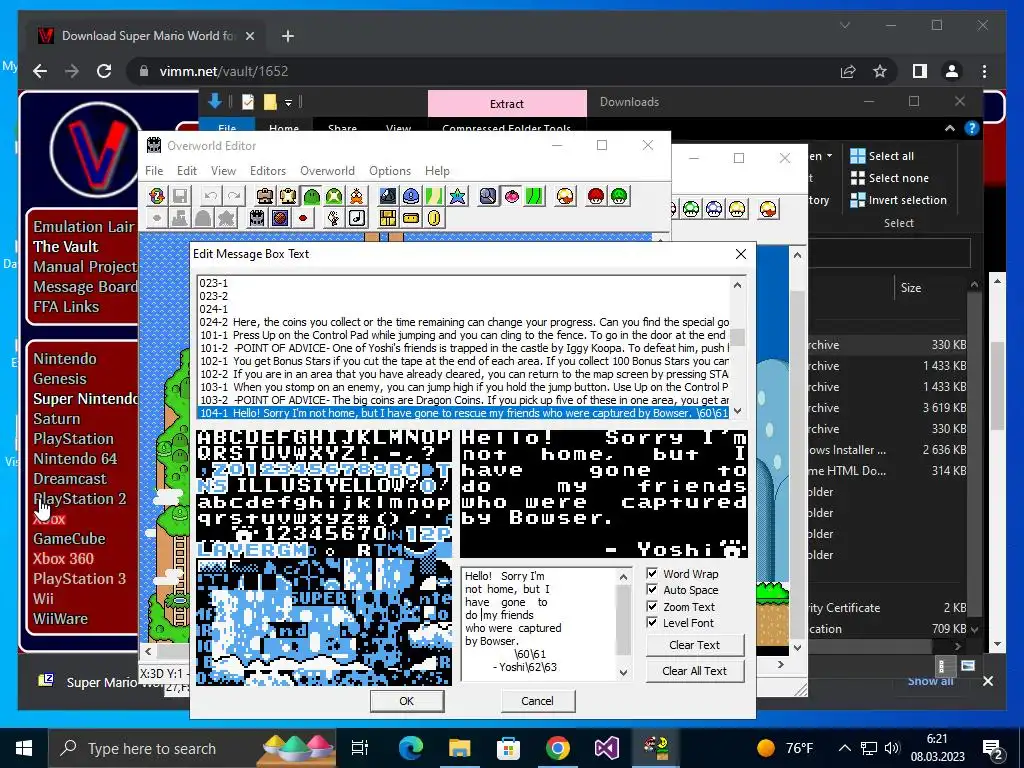Image resolution: width=1024 pixels, height=768 pixels.
Task: Click the undo arrow in Overworld Editor toolbar
Action: click(x=210, y=196)
